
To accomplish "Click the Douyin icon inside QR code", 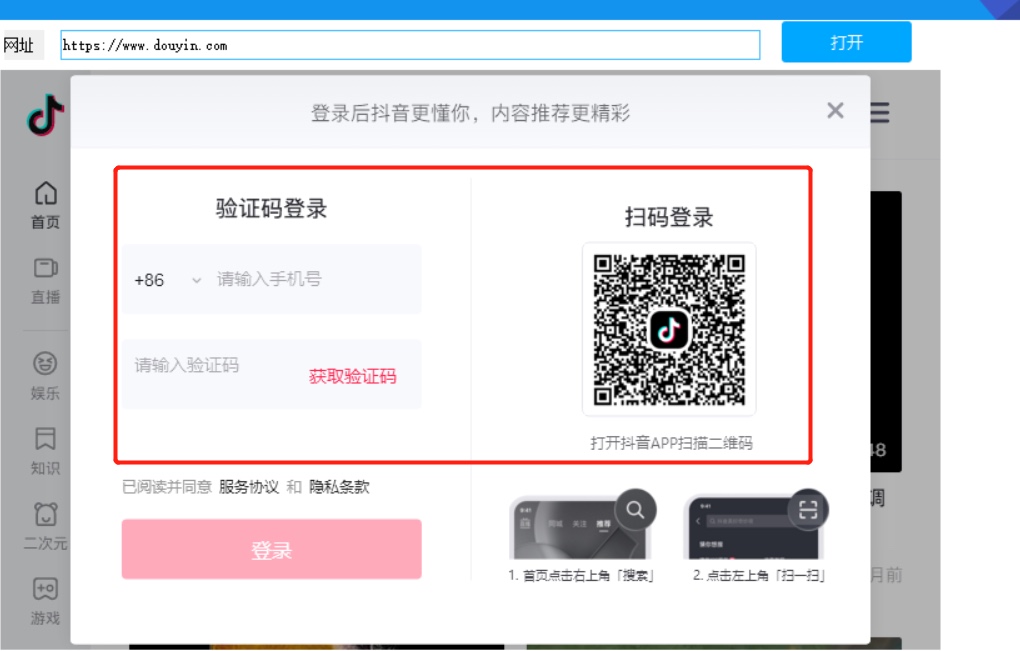I will tap(669, 330).
